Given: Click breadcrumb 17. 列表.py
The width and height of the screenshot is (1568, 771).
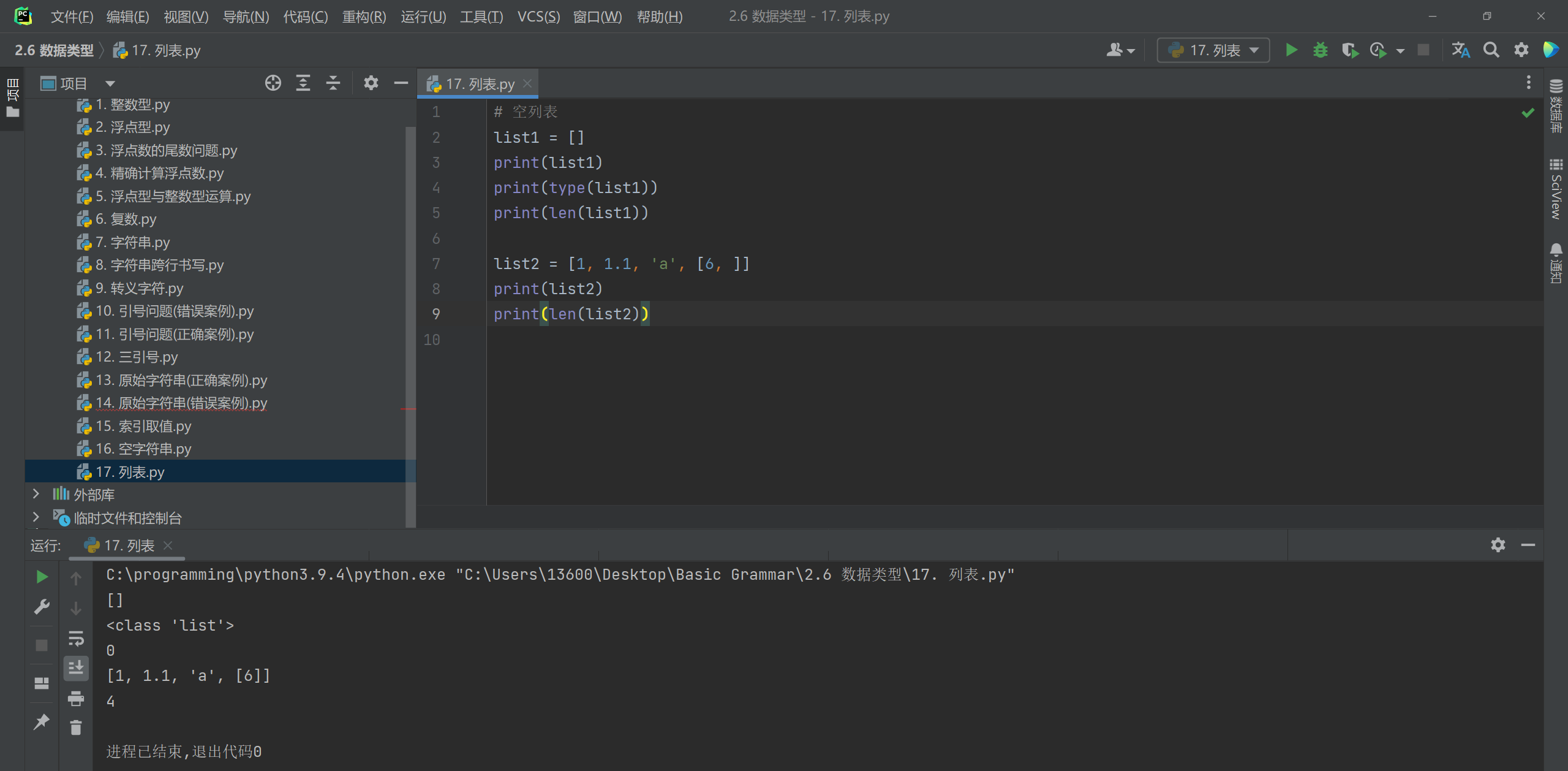Looking at the screenshot, I should coord(157,50).
